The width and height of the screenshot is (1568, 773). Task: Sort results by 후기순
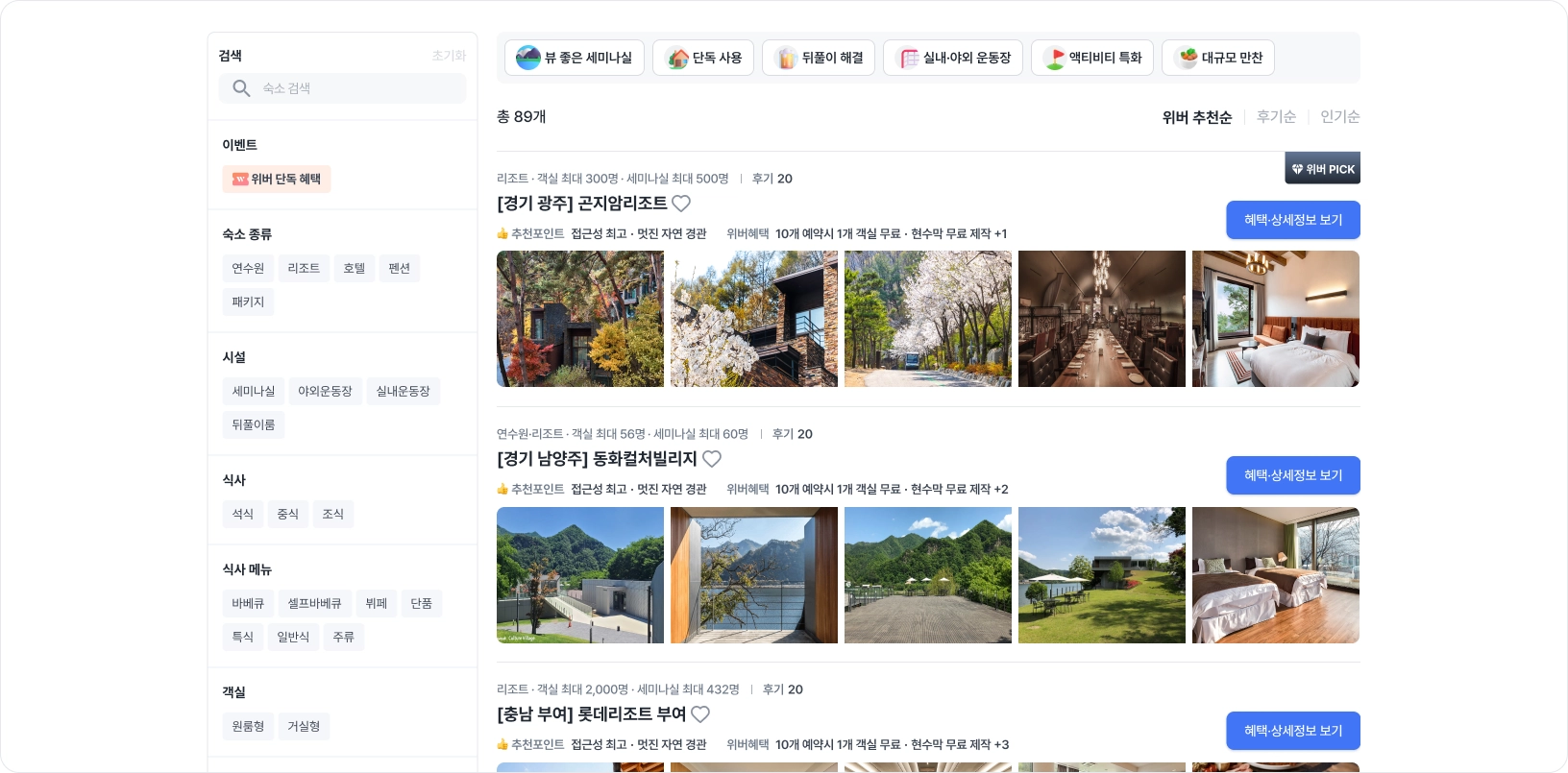(1276, 116)
